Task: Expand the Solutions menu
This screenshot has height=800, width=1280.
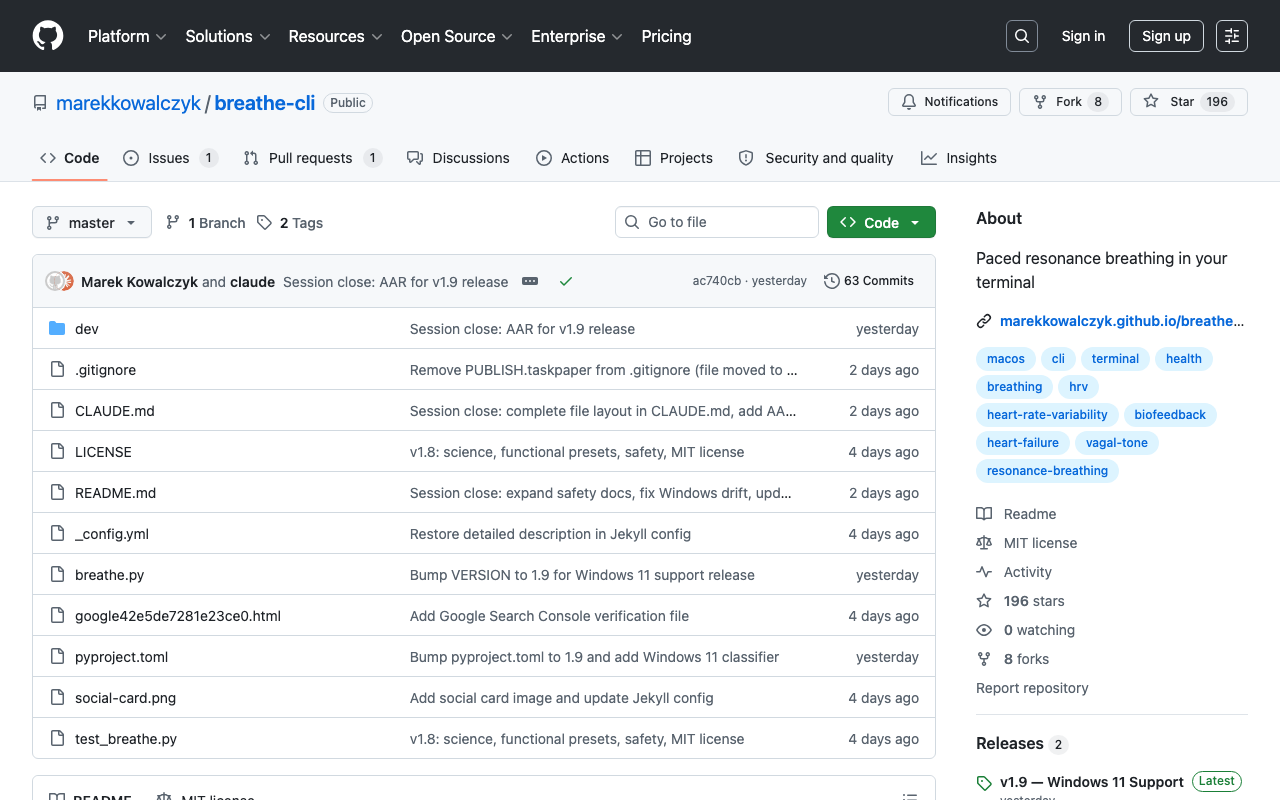Action: click(227, 36)
